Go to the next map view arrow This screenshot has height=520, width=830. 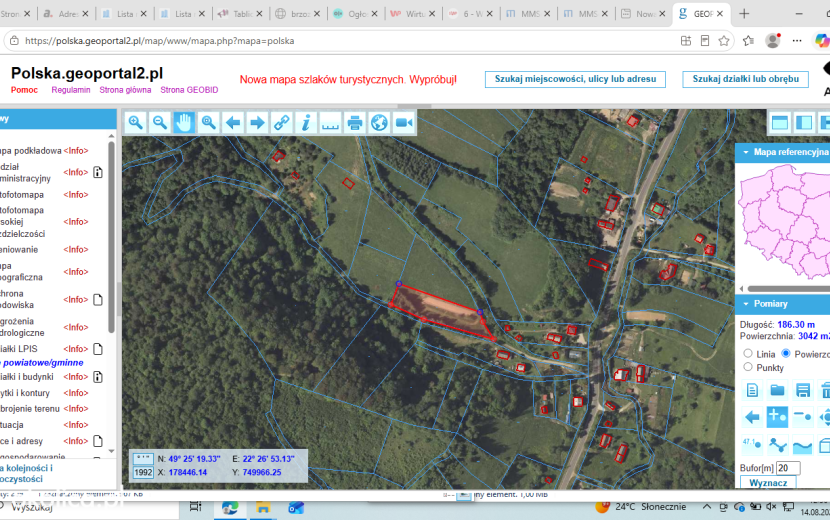[x=257, y=123]
